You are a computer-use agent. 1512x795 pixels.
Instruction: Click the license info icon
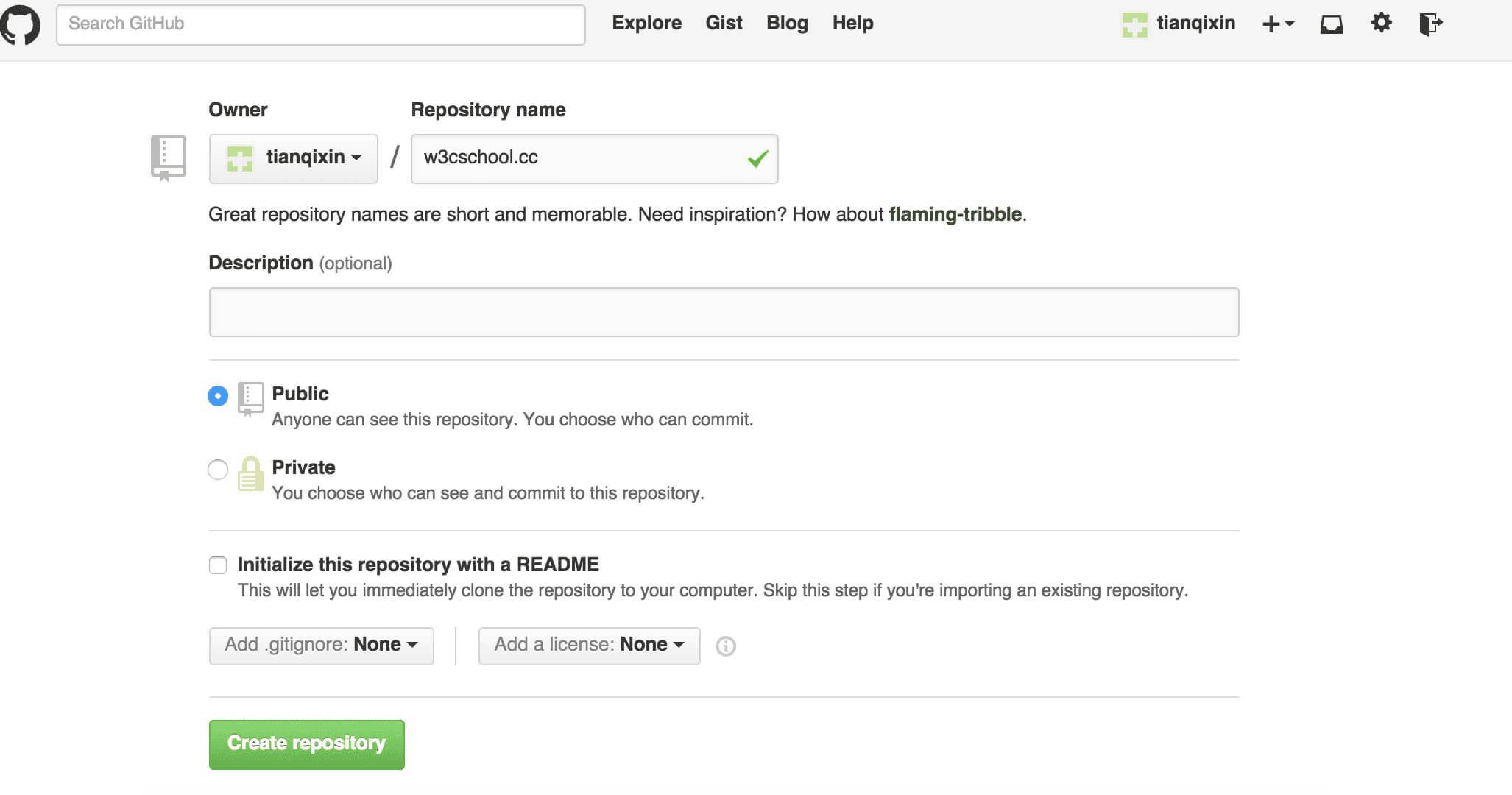click(726, 646)
